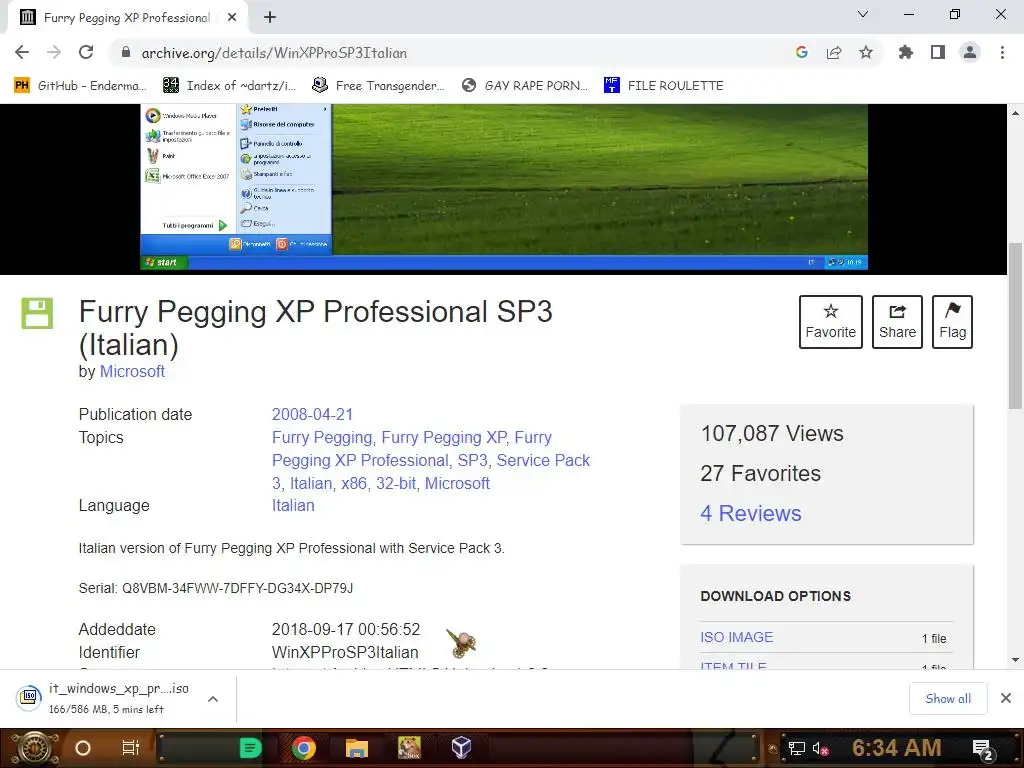Open the FILE ROULETTE bookmark
Viewport: 1024px width, 768px height.
pos(664,86)
